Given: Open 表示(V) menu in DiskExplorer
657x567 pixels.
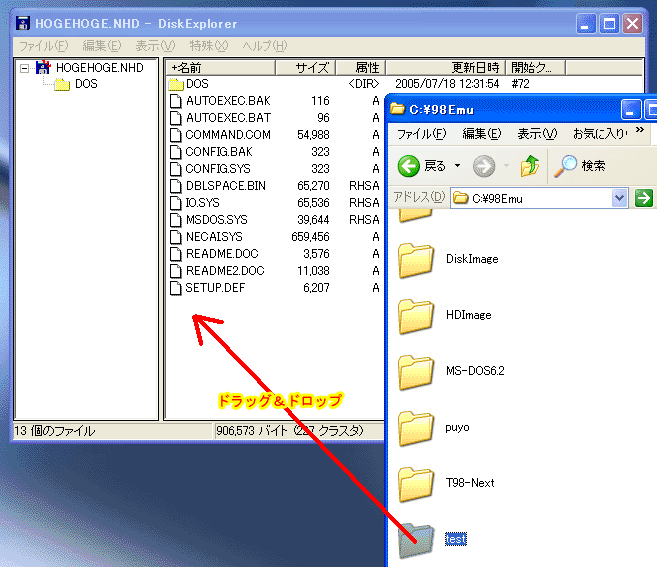Looking at the screenshot, I should coord(155,46).
